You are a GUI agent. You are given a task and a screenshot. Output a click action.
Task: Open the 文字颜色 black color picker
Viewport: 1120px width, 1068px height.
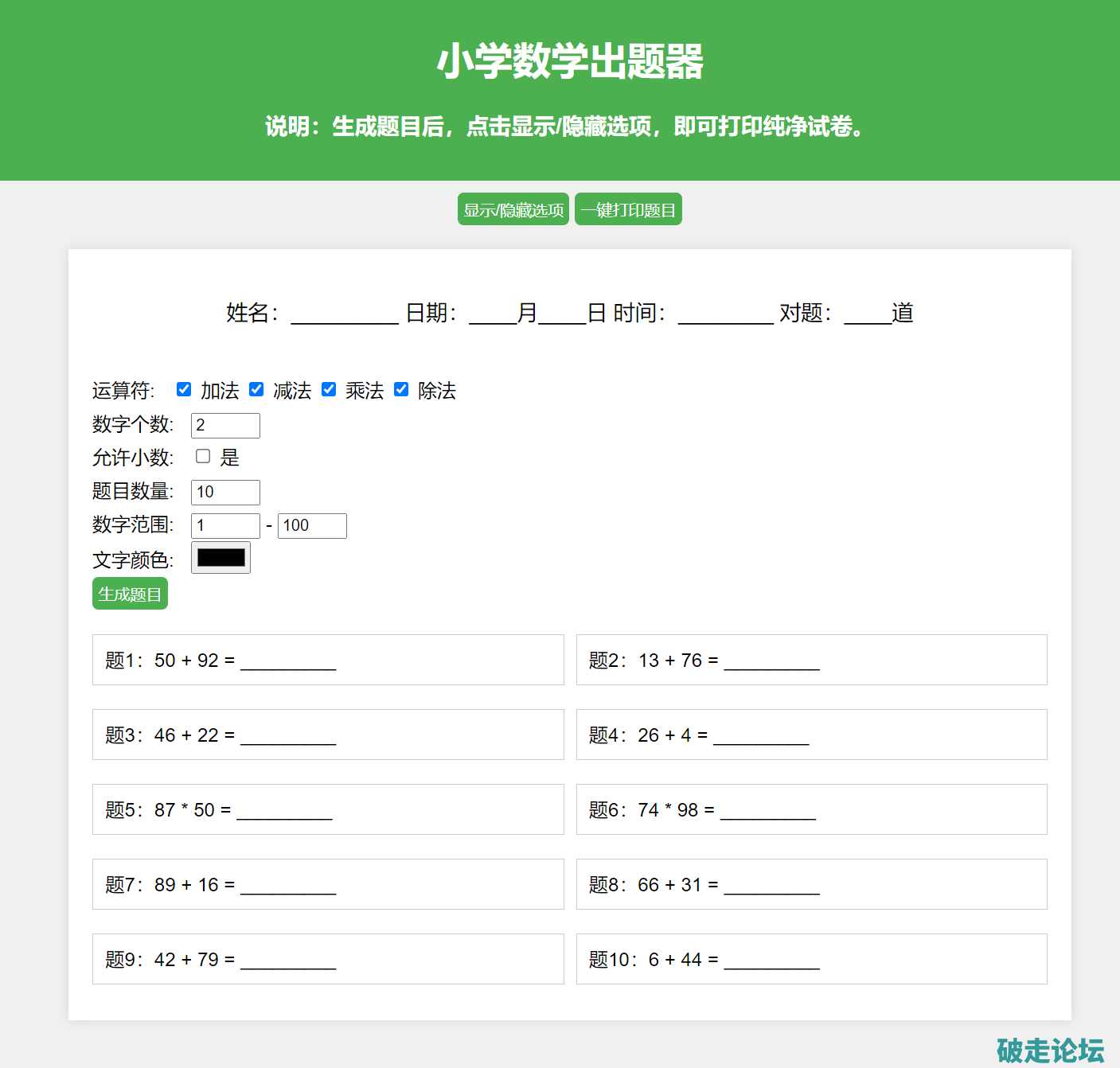coord(220,558)
